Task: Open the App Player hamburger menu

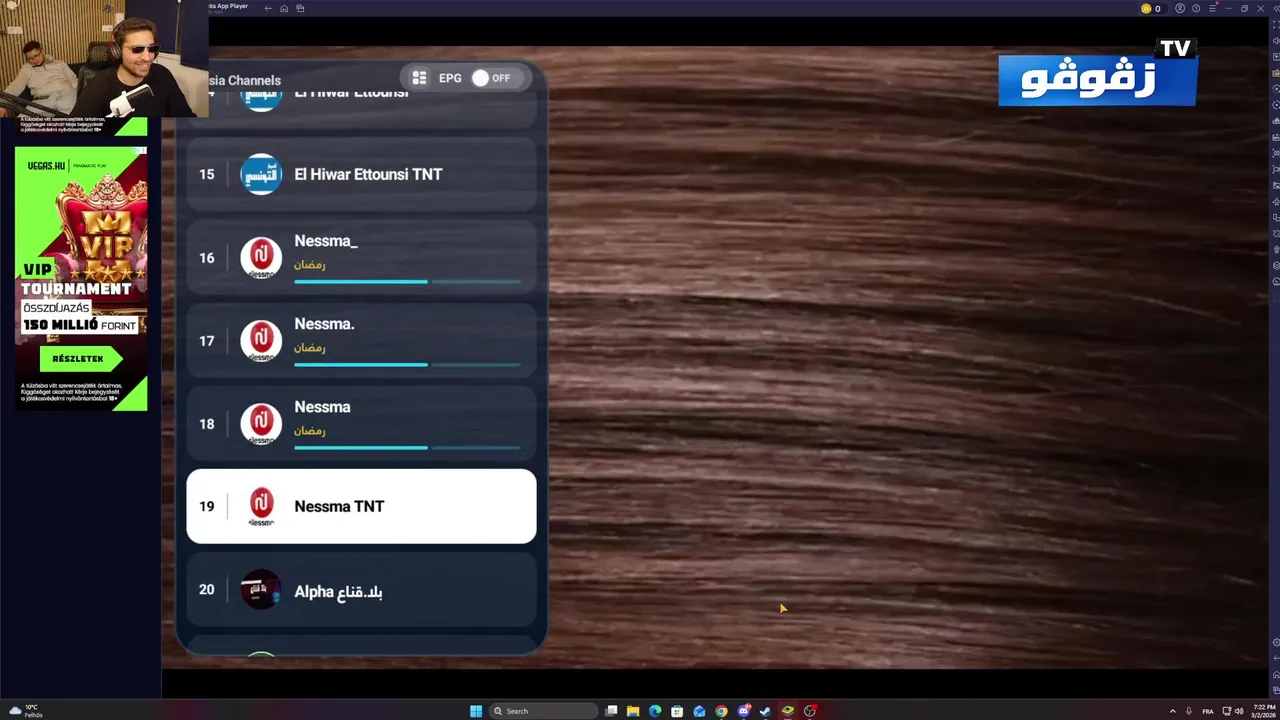Action: tap(1212, 8)
